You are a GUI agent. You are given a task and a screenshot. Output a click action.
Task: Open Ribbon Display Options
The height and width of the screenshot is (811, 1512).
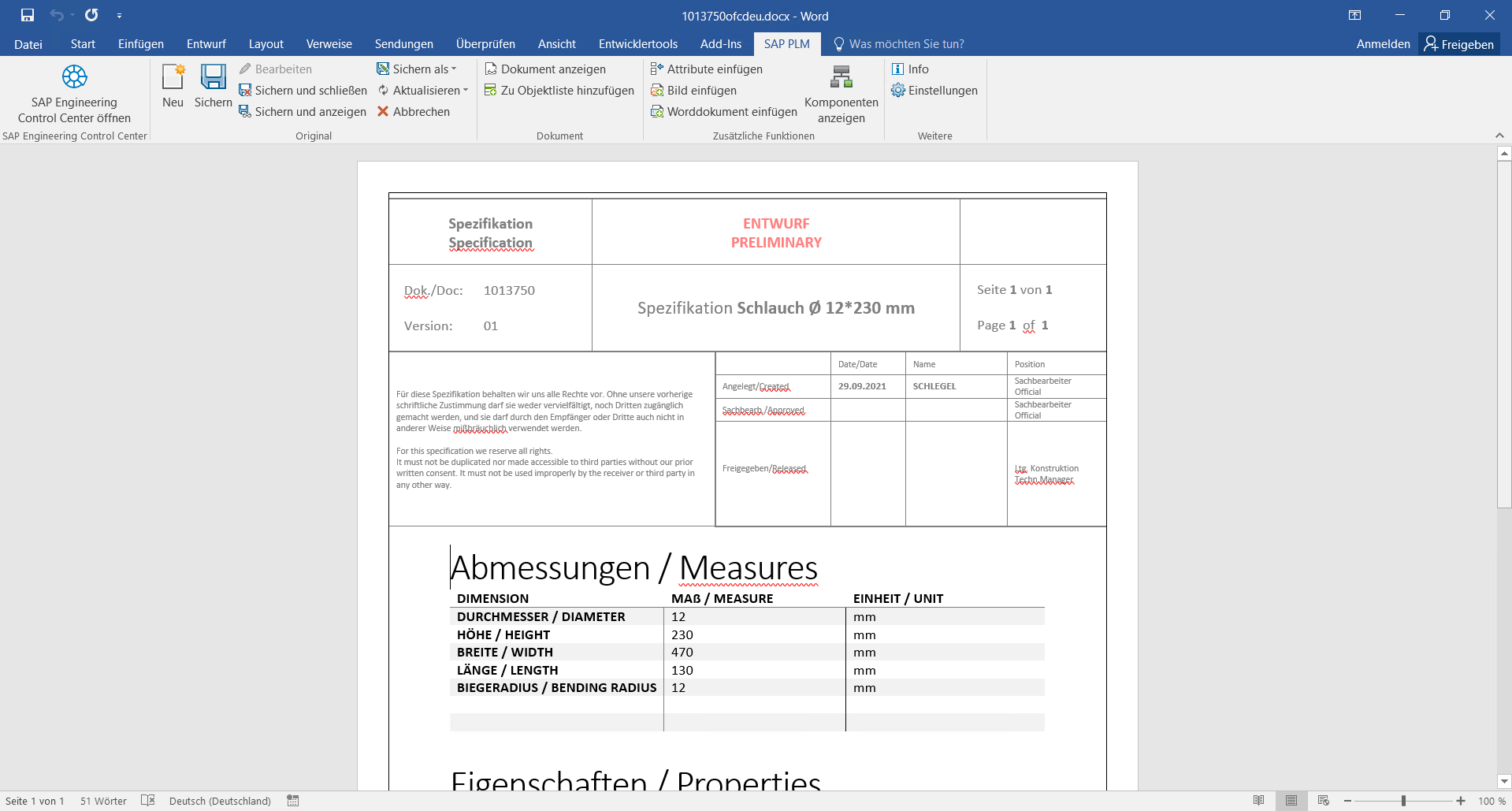pos(1354,15)
